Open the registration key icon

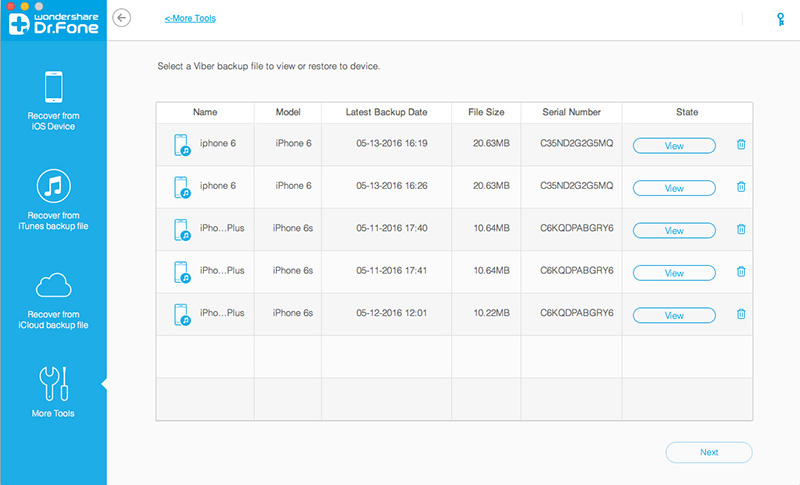coord(780,19)
